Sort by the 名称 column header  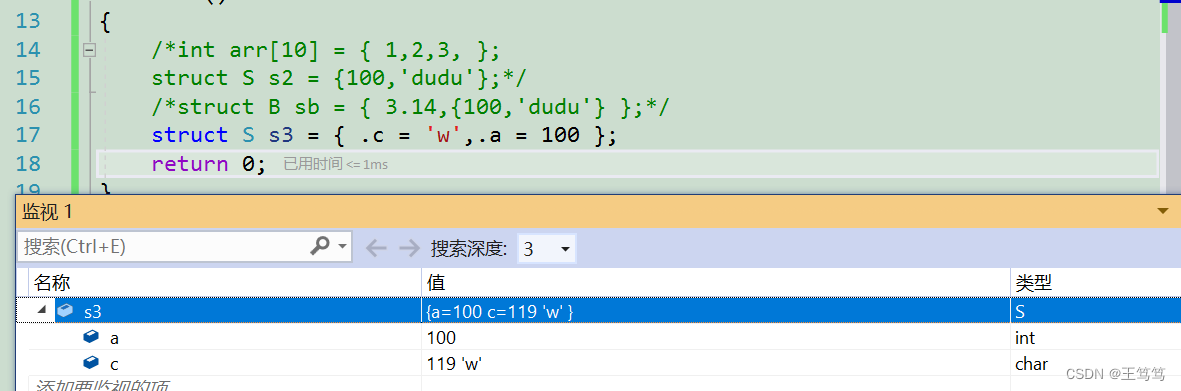tap(224, 283)
